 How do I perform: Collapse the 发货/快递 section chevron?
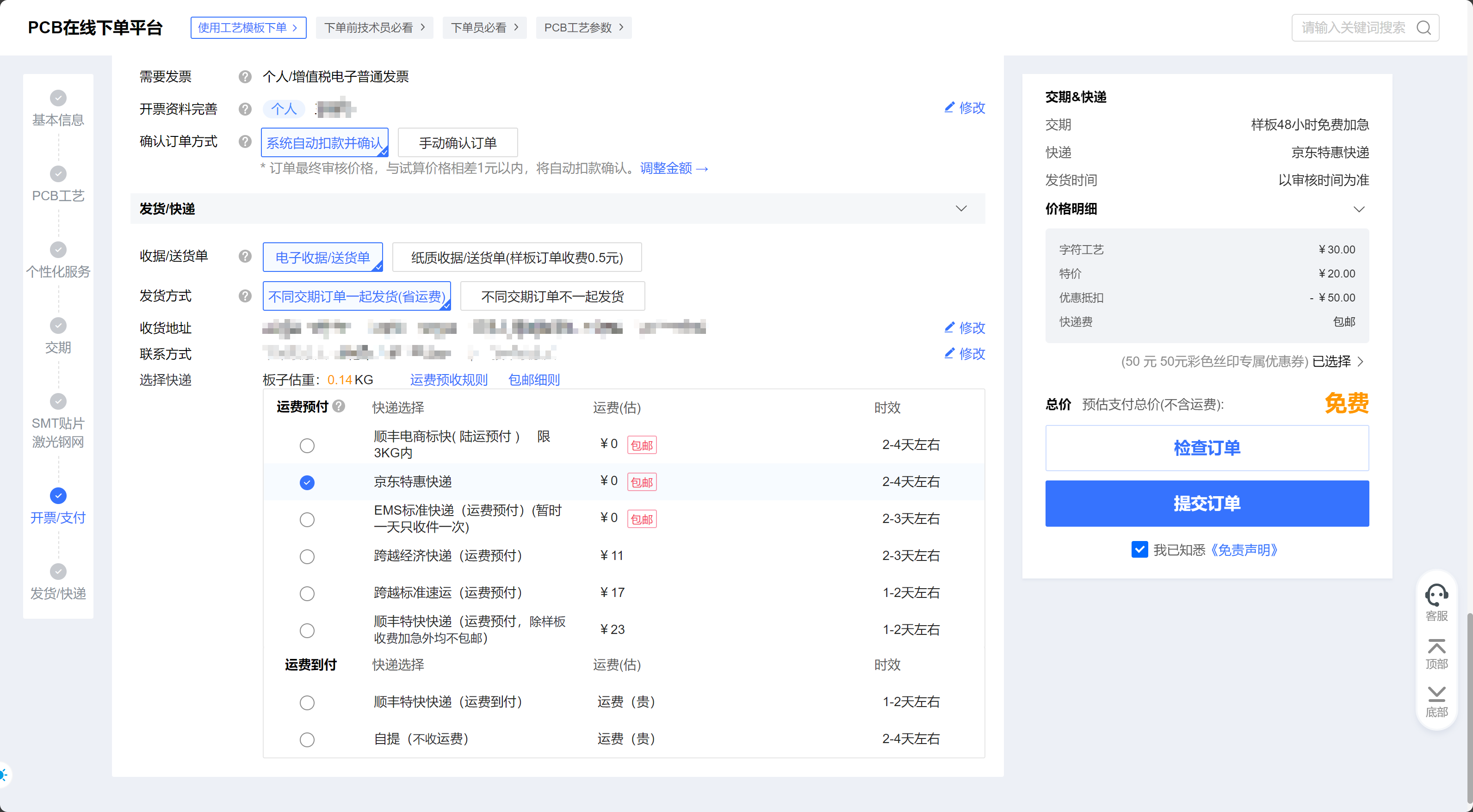pyautogui.click(x=961, y=209)
